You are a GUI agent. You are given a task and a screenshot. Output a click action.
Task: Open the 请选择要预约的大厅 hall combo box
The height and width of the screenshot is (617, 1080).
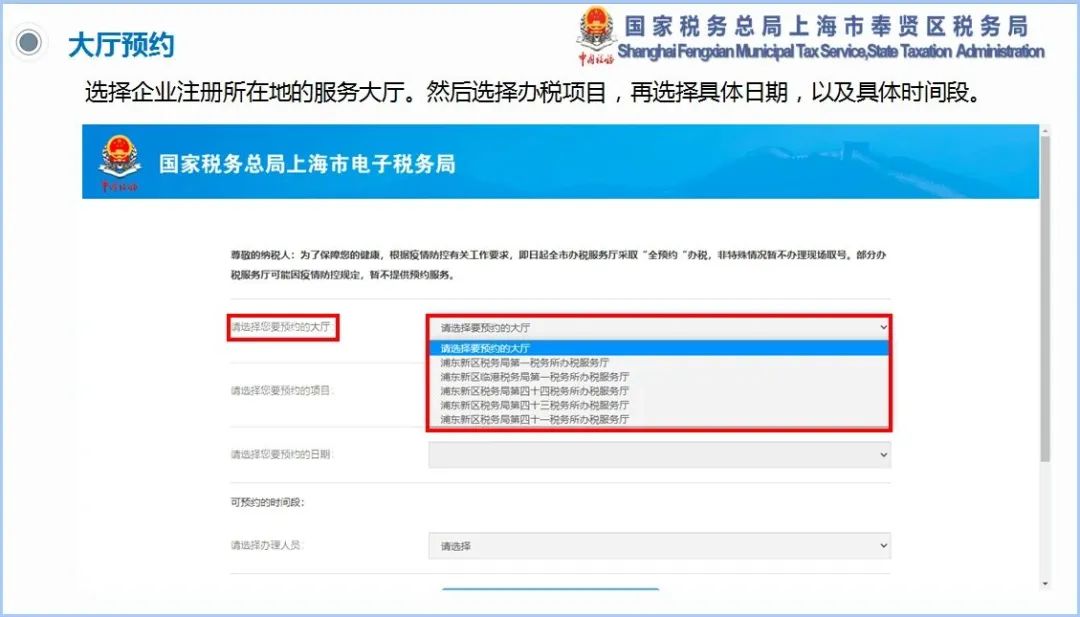point(659,328)
